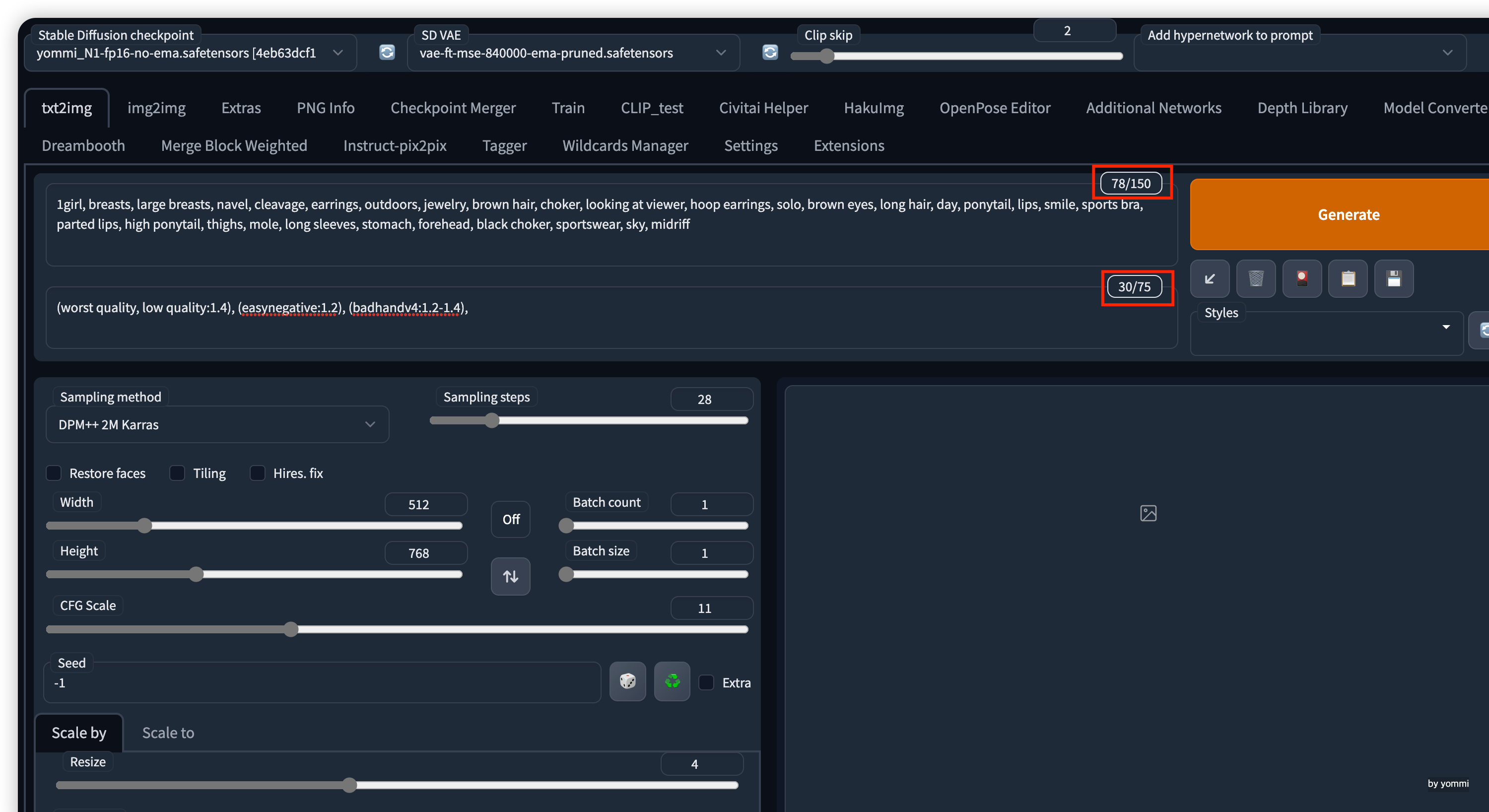
Task: Open the Extensions tab
Action: 849,145
